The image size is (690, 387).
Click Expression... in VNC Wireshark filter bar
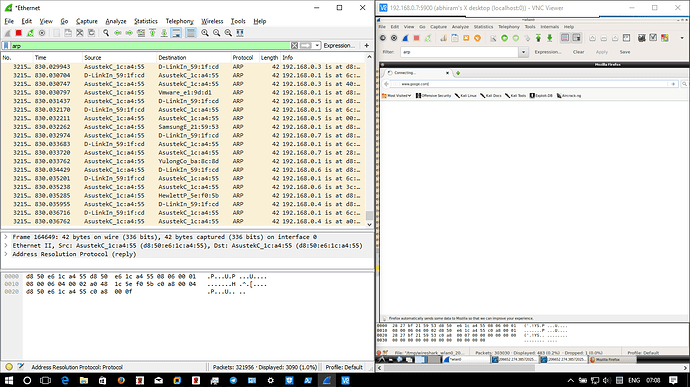[548, 52]
